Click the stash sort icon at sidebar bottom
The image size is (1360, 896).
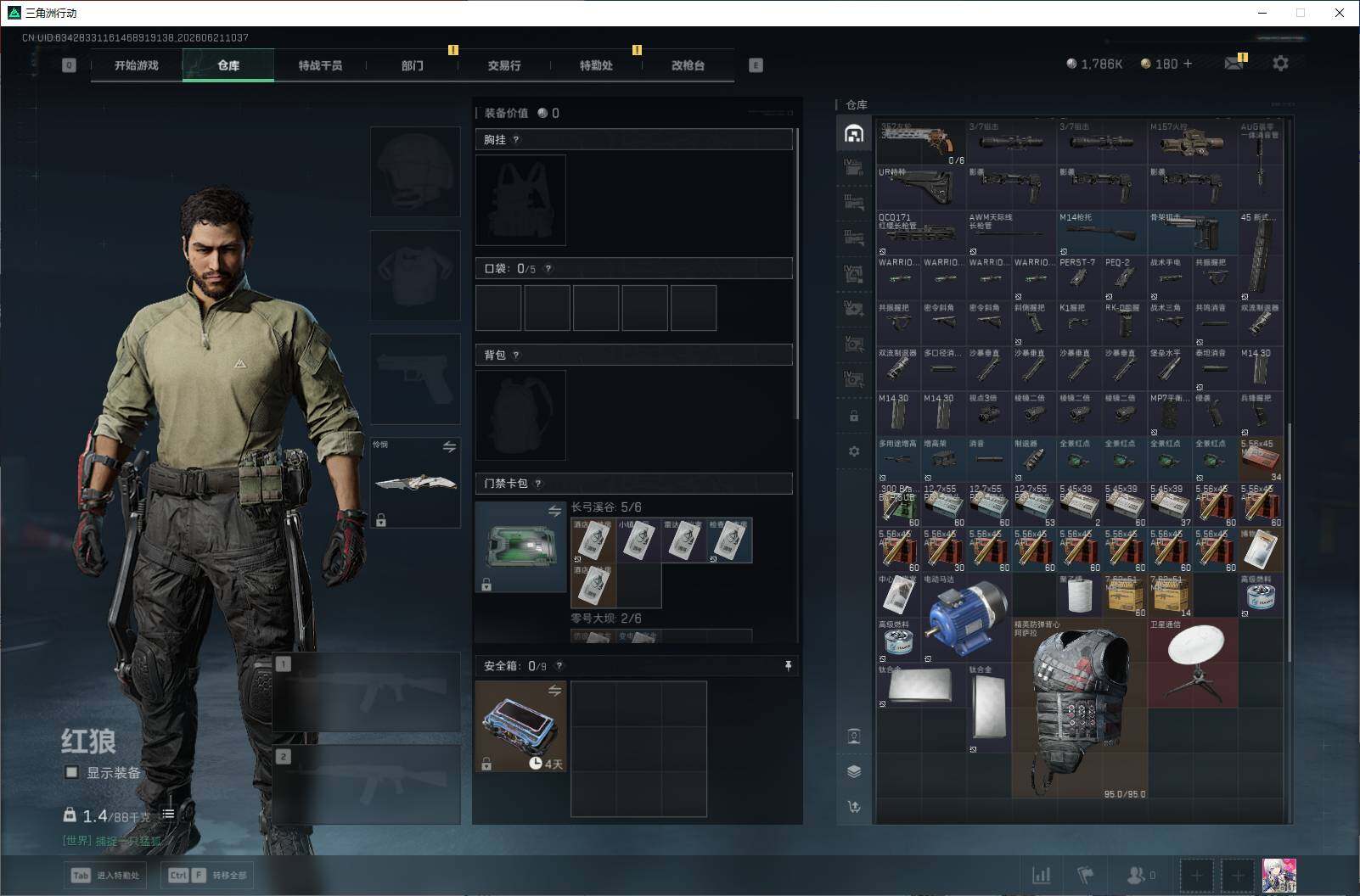pos(854,806)
